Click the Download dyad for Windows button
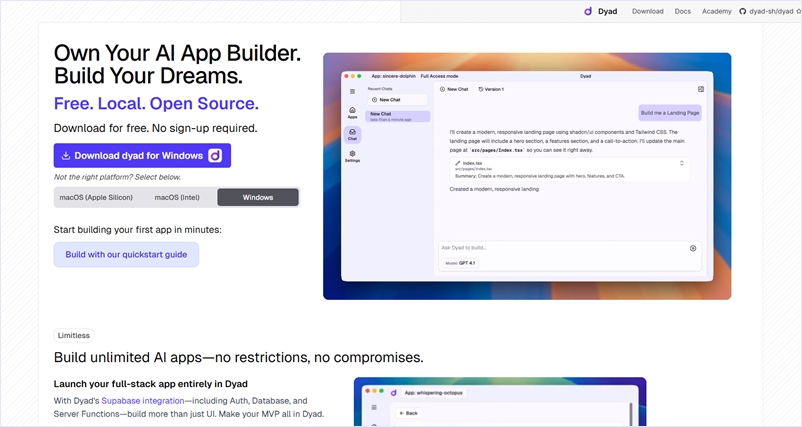 [142, 155]
